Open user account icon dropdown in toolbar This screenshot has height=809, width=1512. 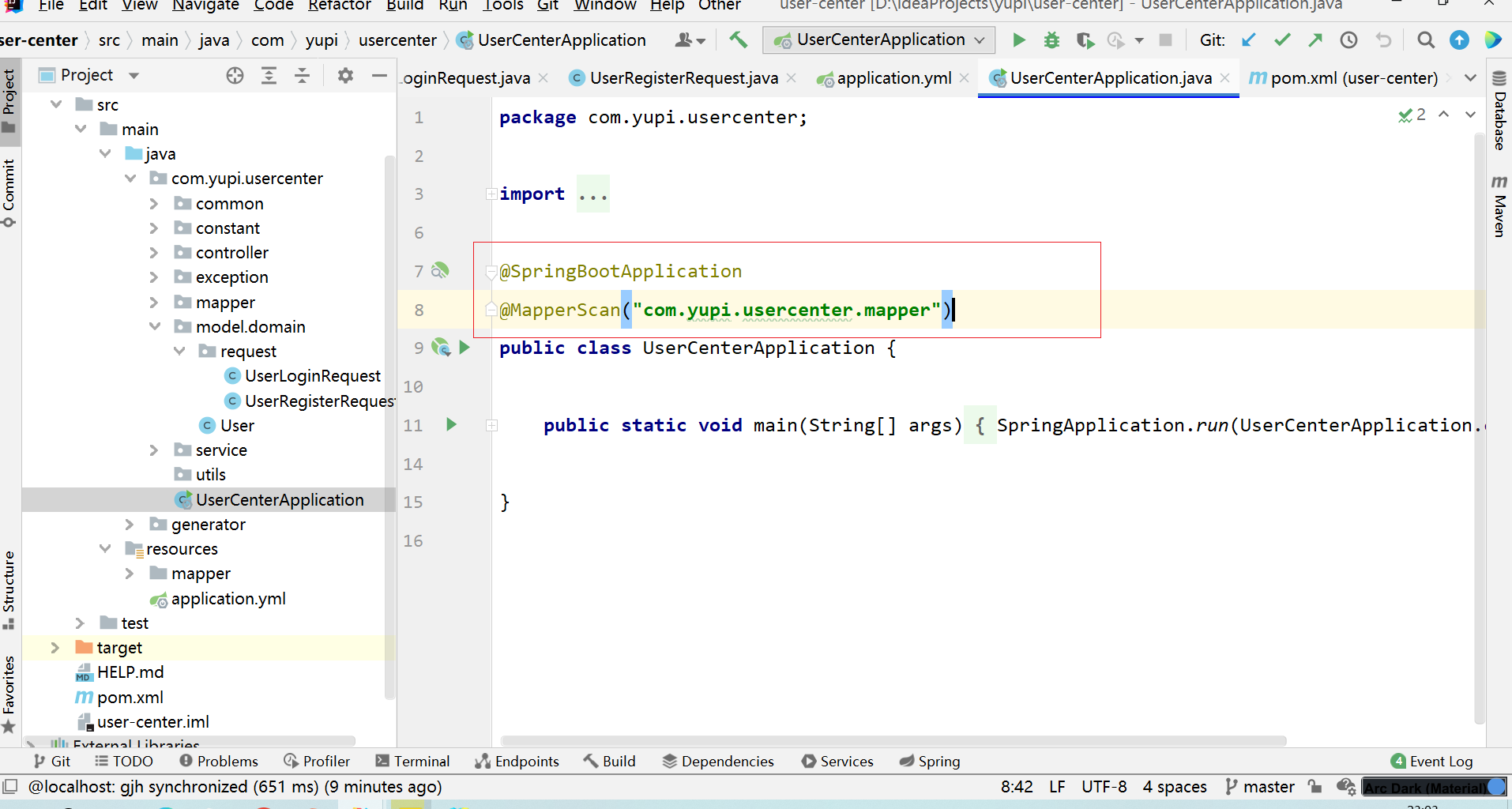coord(690,40)
